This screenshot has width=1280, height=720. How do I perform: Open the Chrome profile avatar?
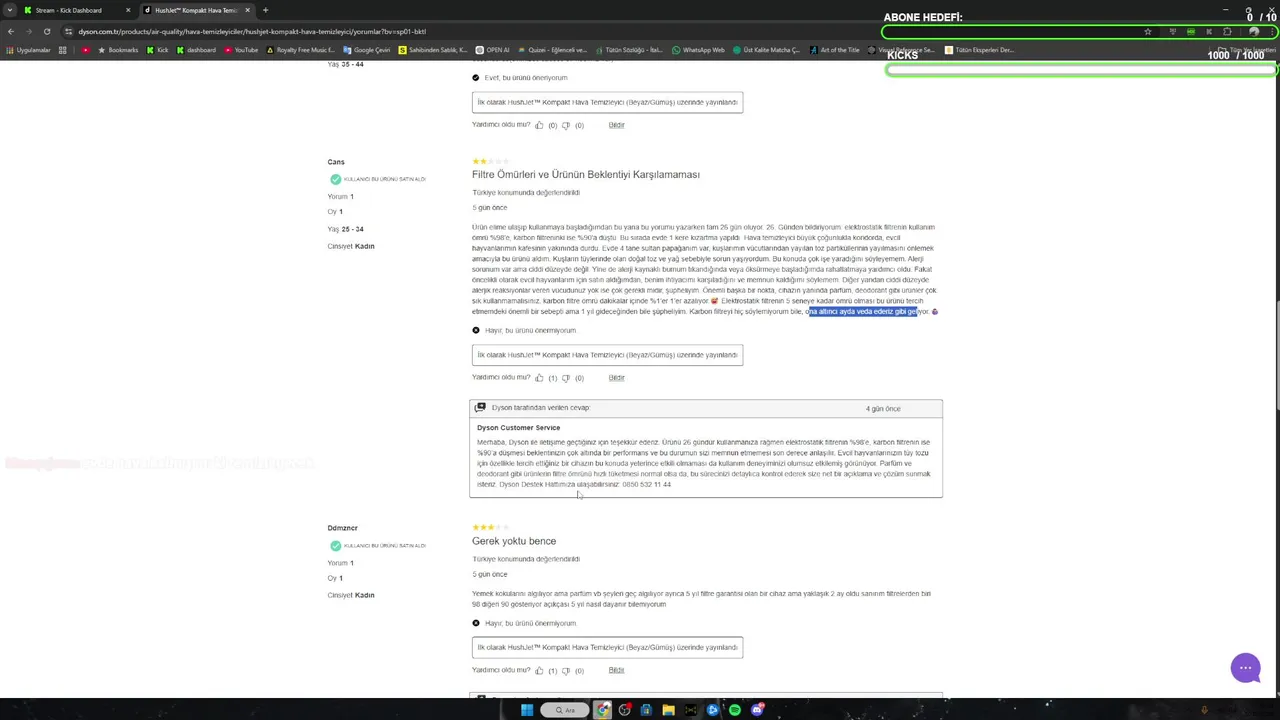(x=1254, y=32)
